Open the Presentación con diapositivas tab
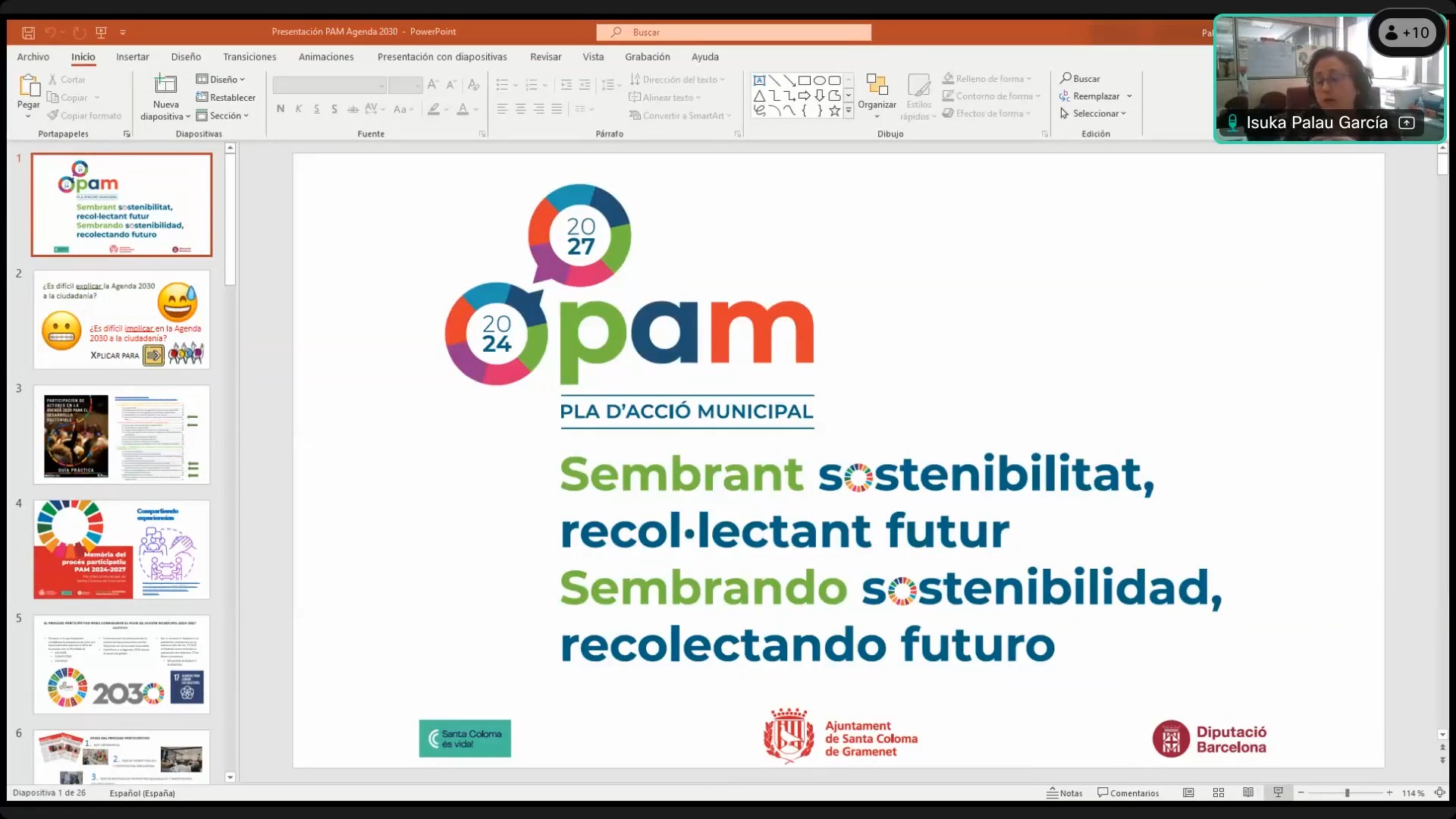The image size is (1456, 819). pyautogui.click(x=442, y=57)
